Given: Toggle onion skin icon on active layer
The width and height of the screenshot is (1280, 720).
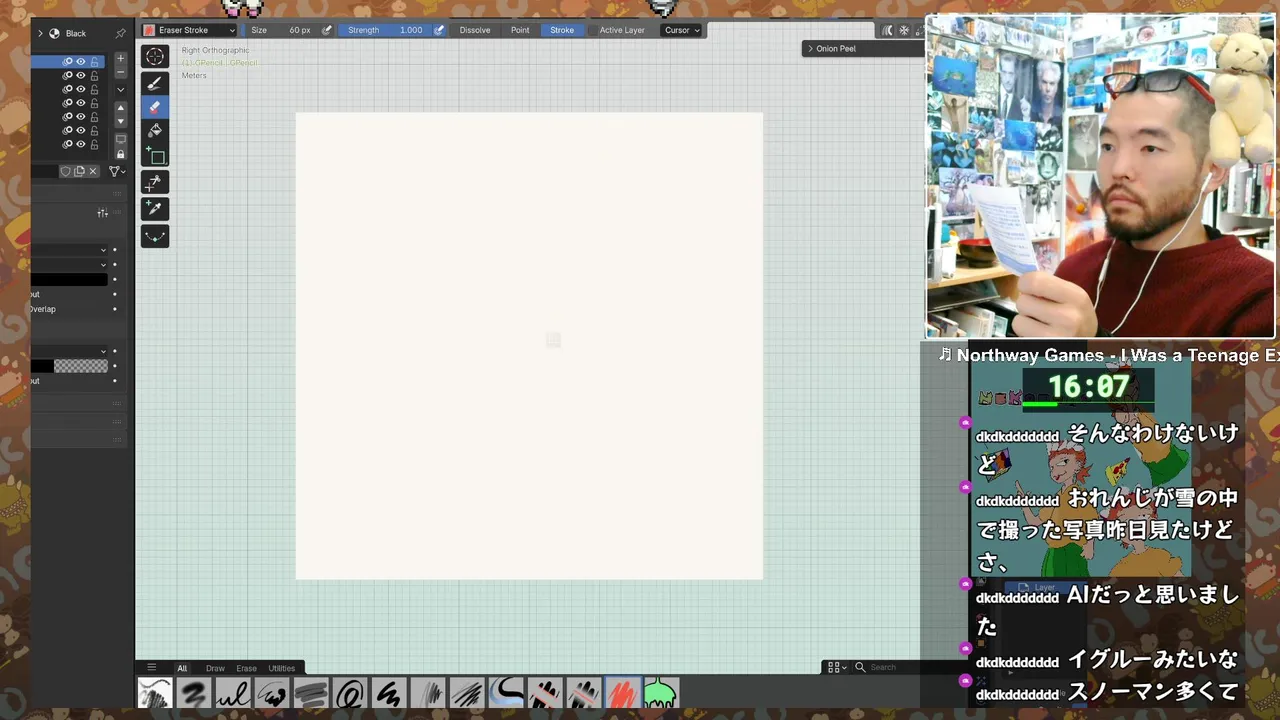Looking at the screenshot, I should pos(68,61).
